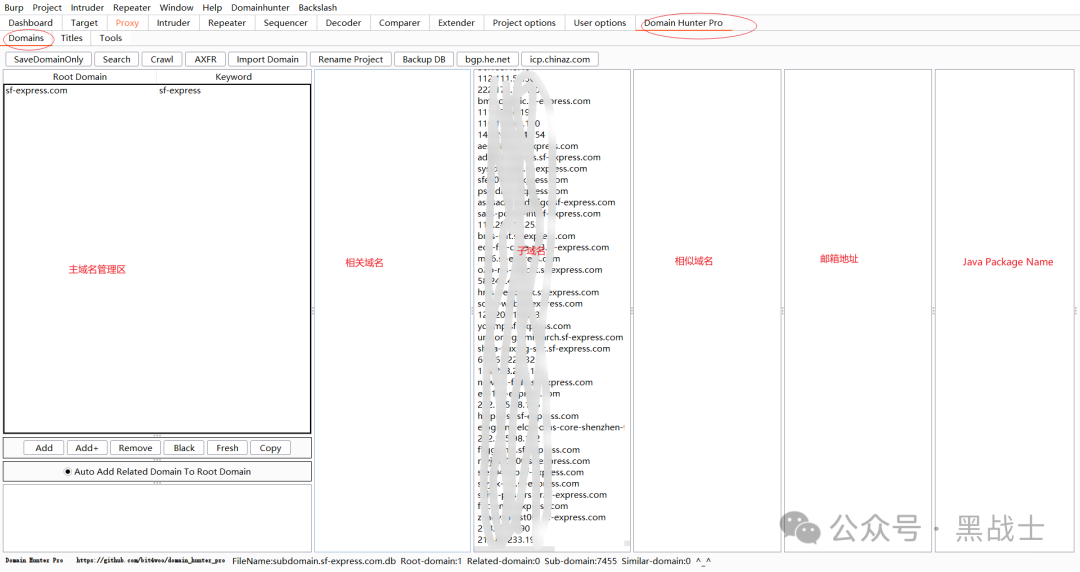
Task: Click inside the similar domains text panel
Action: [x=707, y=310]
